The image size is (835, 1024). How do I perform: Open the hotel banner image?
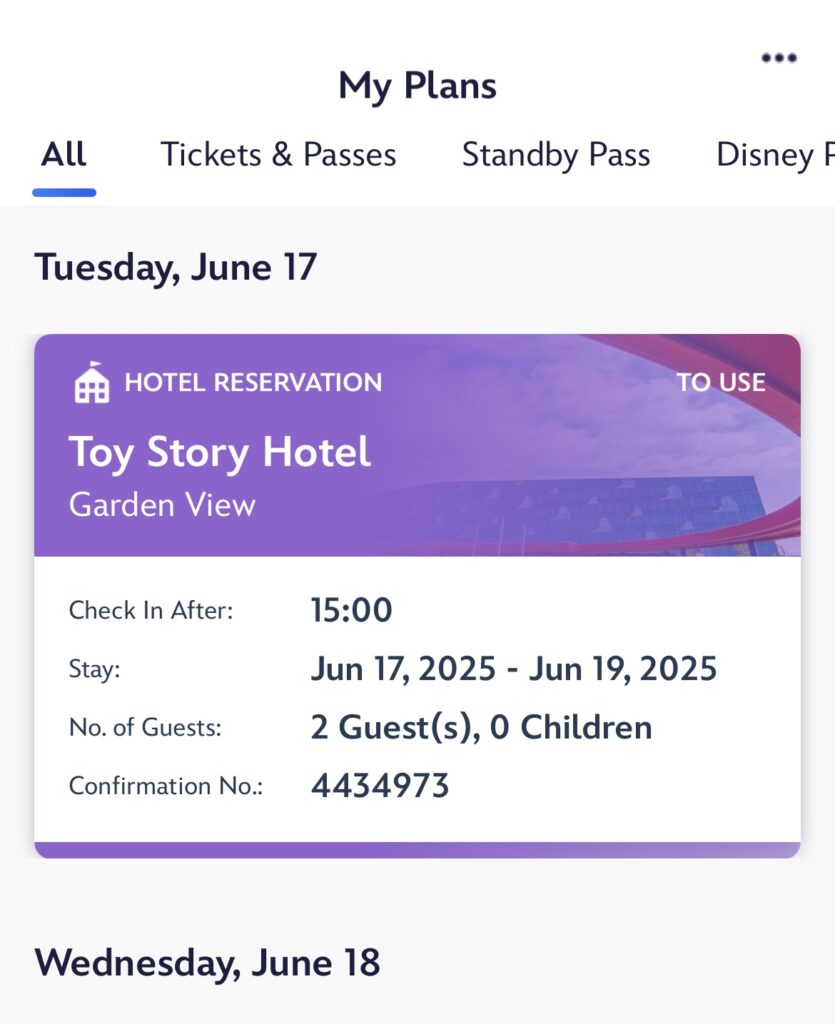tap(418, 445)
